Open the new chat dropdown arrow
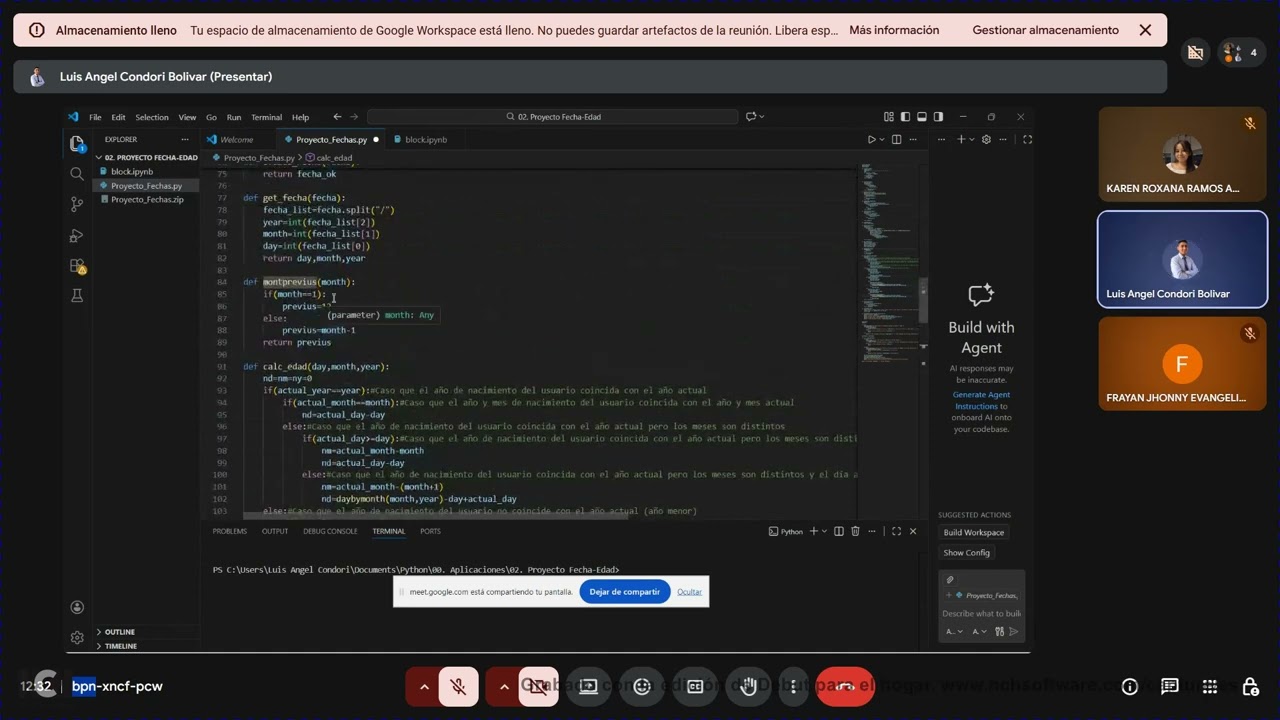This screenshot has height=720, width=1280. (972, 139)
